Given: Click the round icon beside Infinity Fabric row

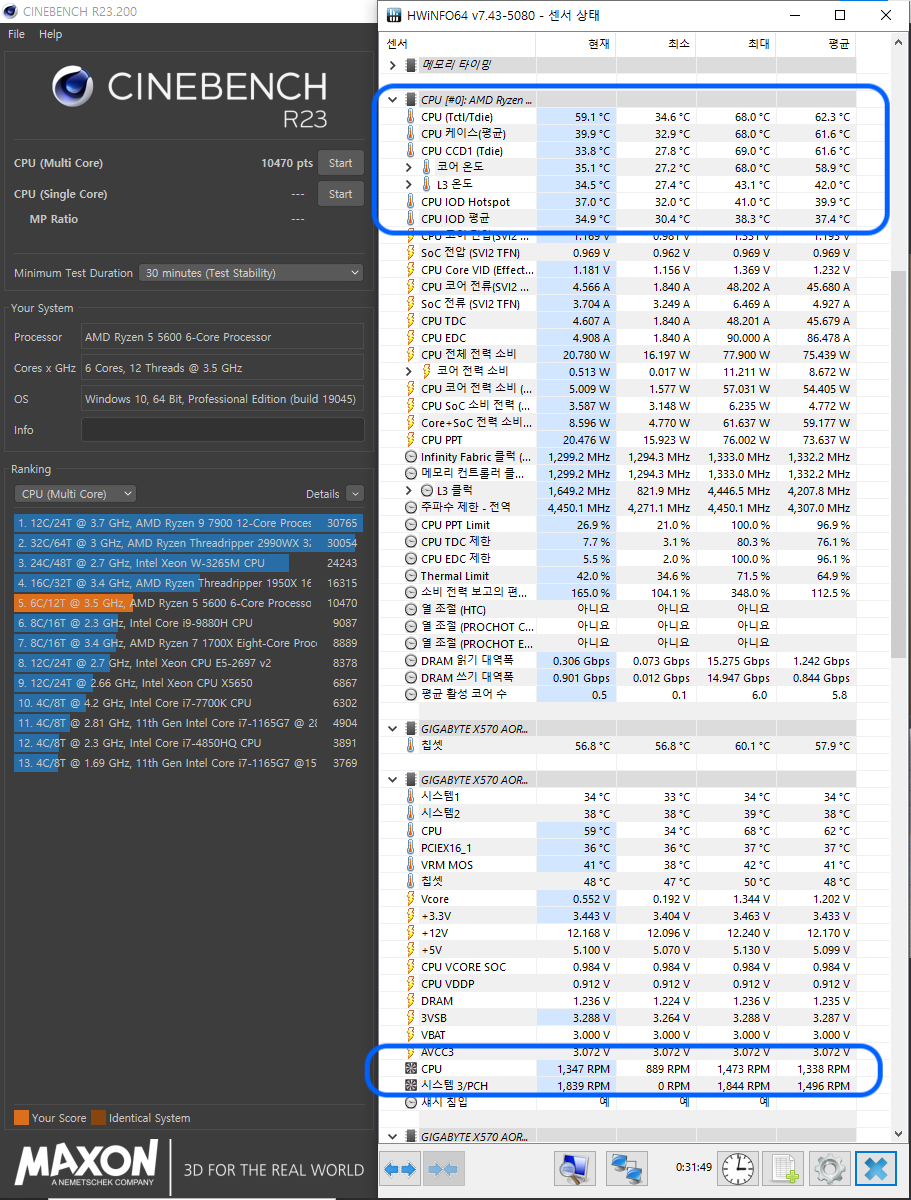Looking at the screenshot, I should (410, 457).
